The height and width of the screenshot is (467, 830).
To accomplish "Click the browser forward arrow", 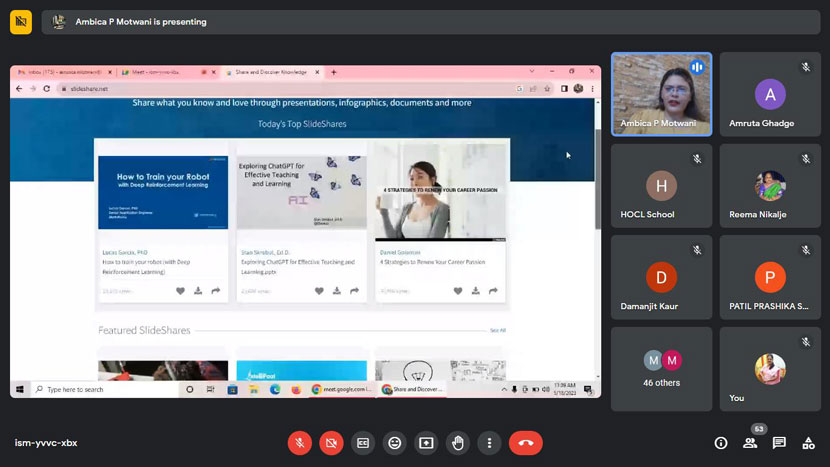I will click(x=33, y=88).
